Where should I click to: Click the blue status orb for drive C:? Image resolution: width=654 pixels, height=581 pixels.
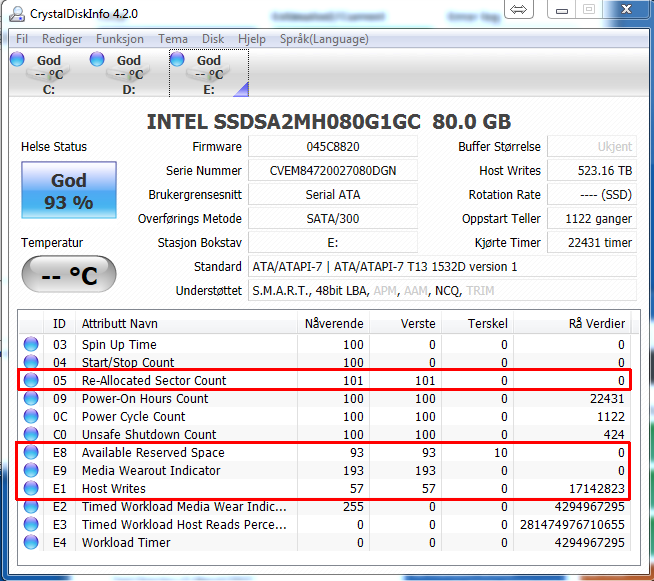coord(18,59)
